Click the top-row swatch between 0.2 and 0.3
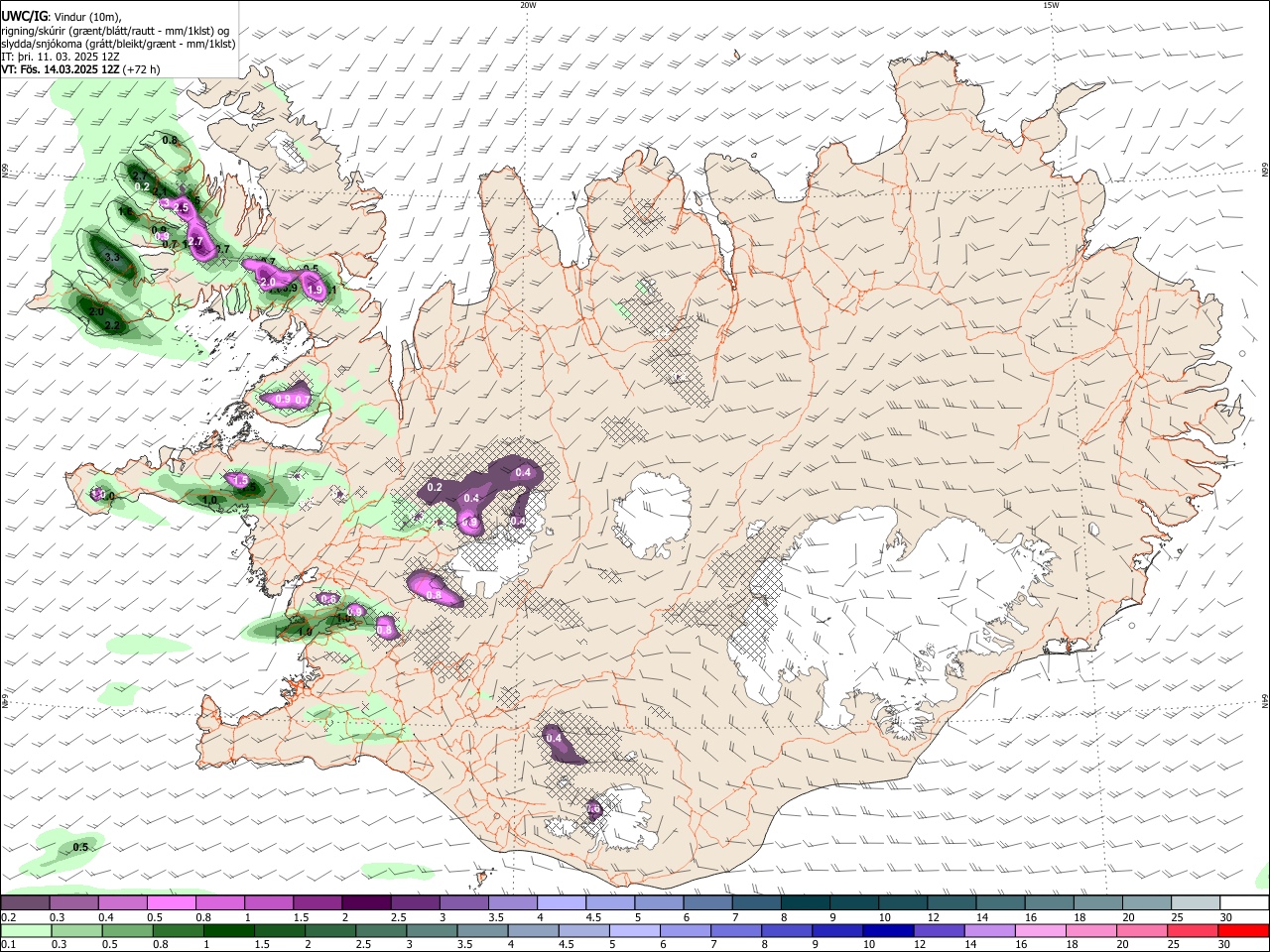This screenshot has height=952, width=1270. (25, 903)
